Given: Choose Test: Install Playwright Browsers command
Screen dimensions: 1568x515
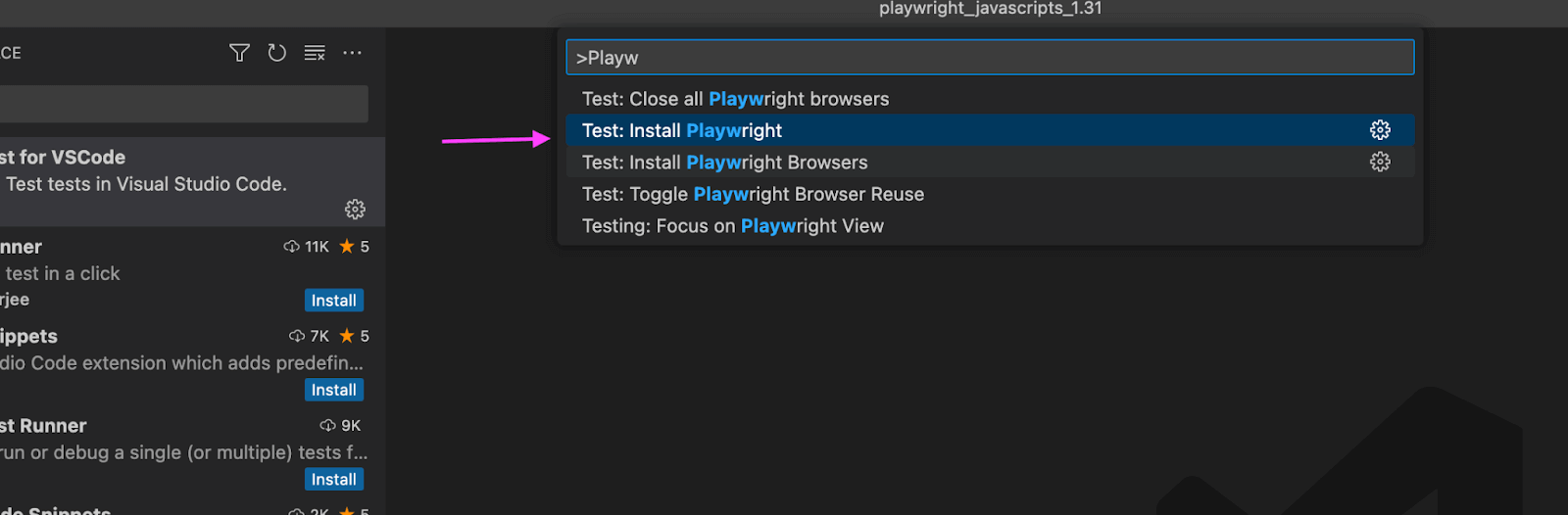Looking at the screenshot, I should point(990,162).
